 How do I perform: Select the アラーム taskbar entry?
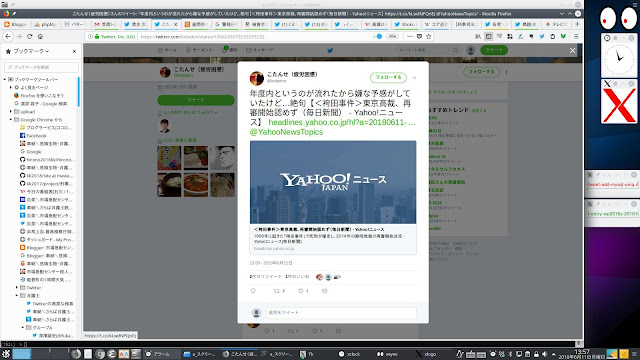(162, 354)
